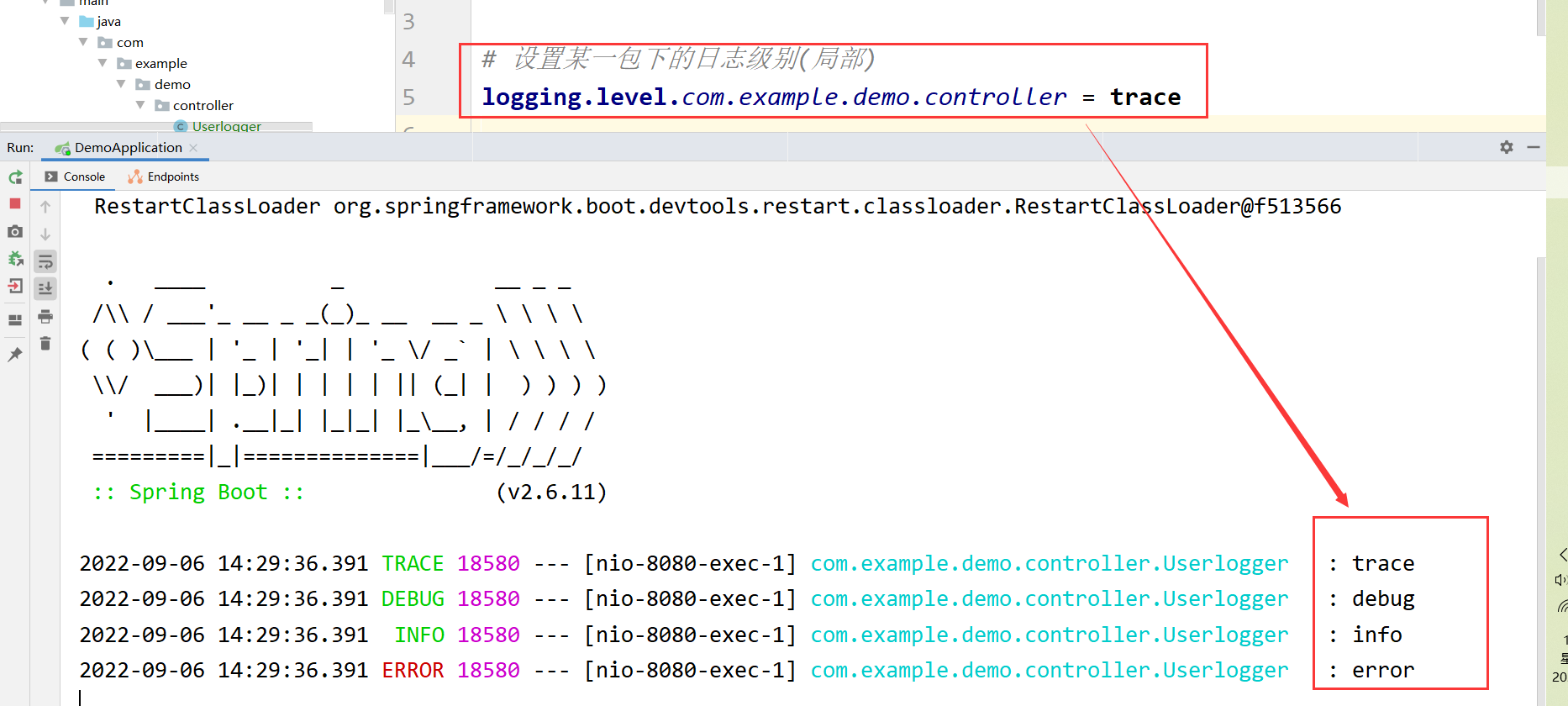
Task: Click the Userlogger link on ERROR log line
Action: click(x=1050, y=670)
